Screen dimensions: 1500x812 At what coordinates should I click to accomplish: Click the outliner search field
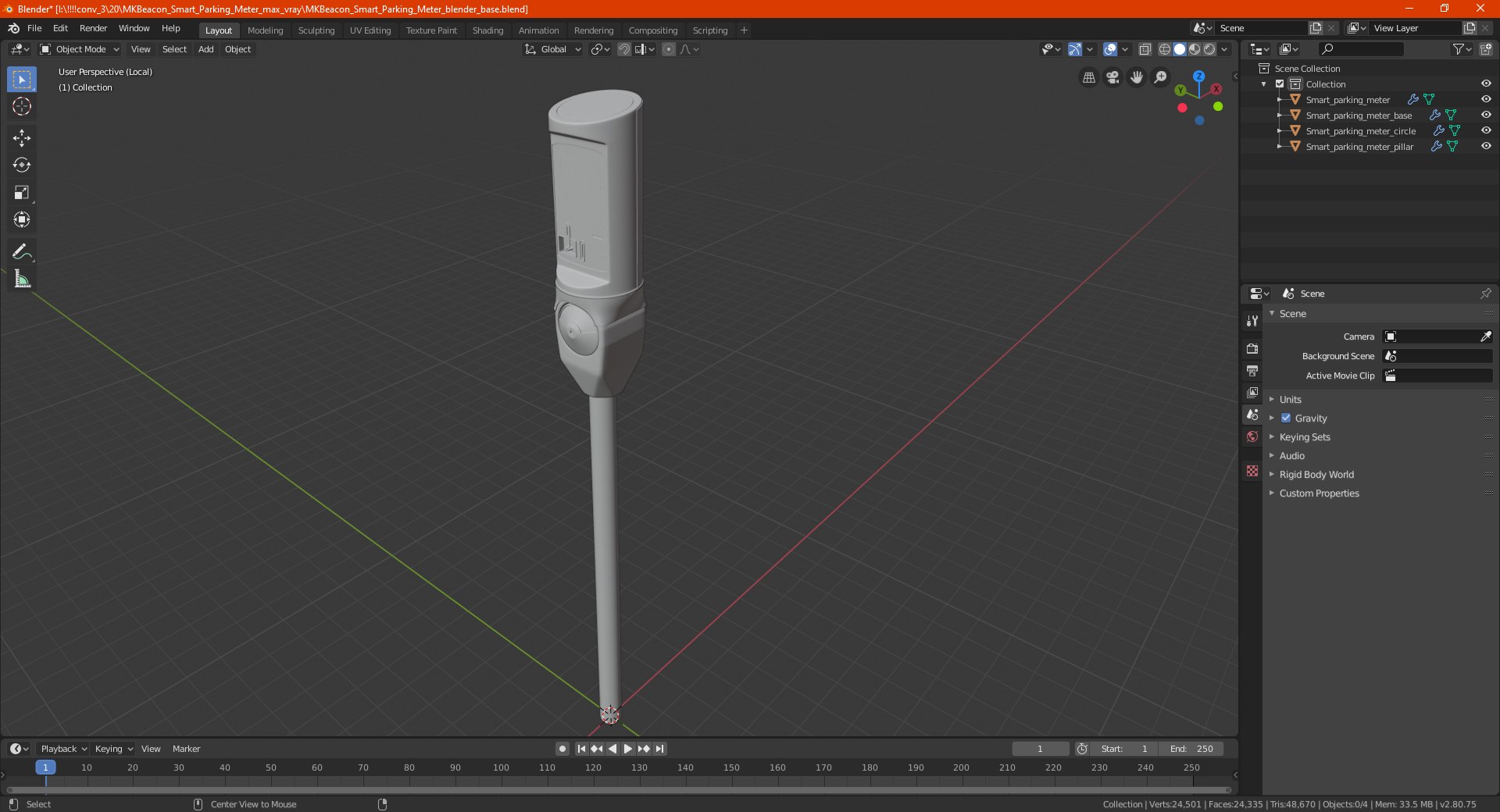click(x=1360, y=49)
